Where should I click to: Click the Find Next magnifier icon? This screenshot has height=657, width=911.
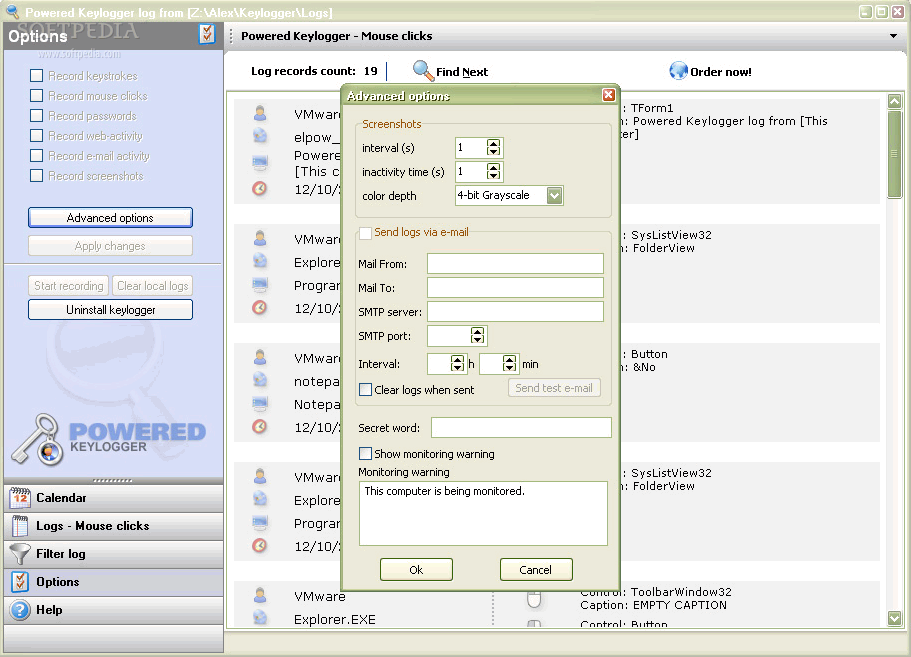[x=423, y=71]
